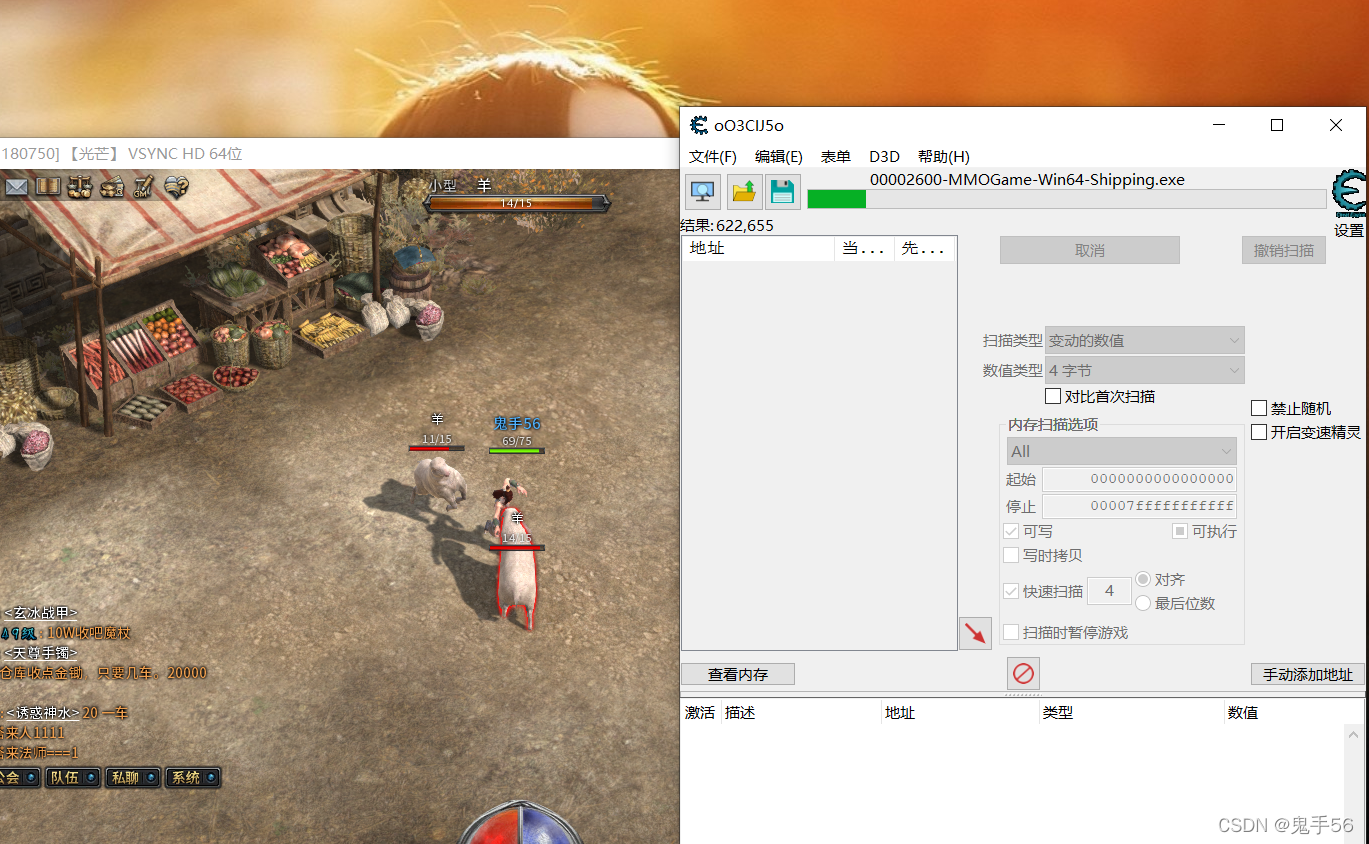Click the green scan progress bar

(1067, 199)
